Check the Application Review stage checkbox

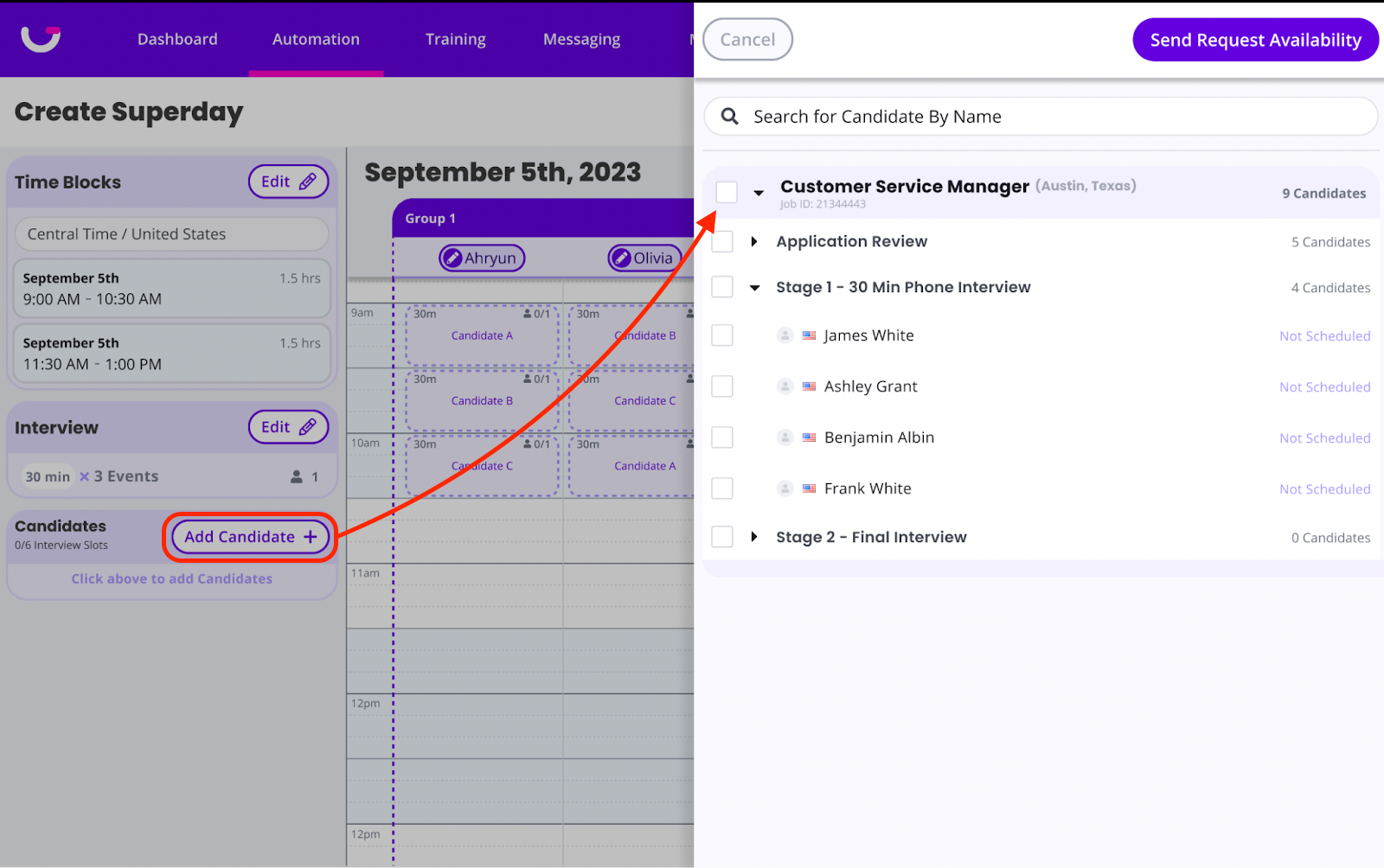coord(722,241)
